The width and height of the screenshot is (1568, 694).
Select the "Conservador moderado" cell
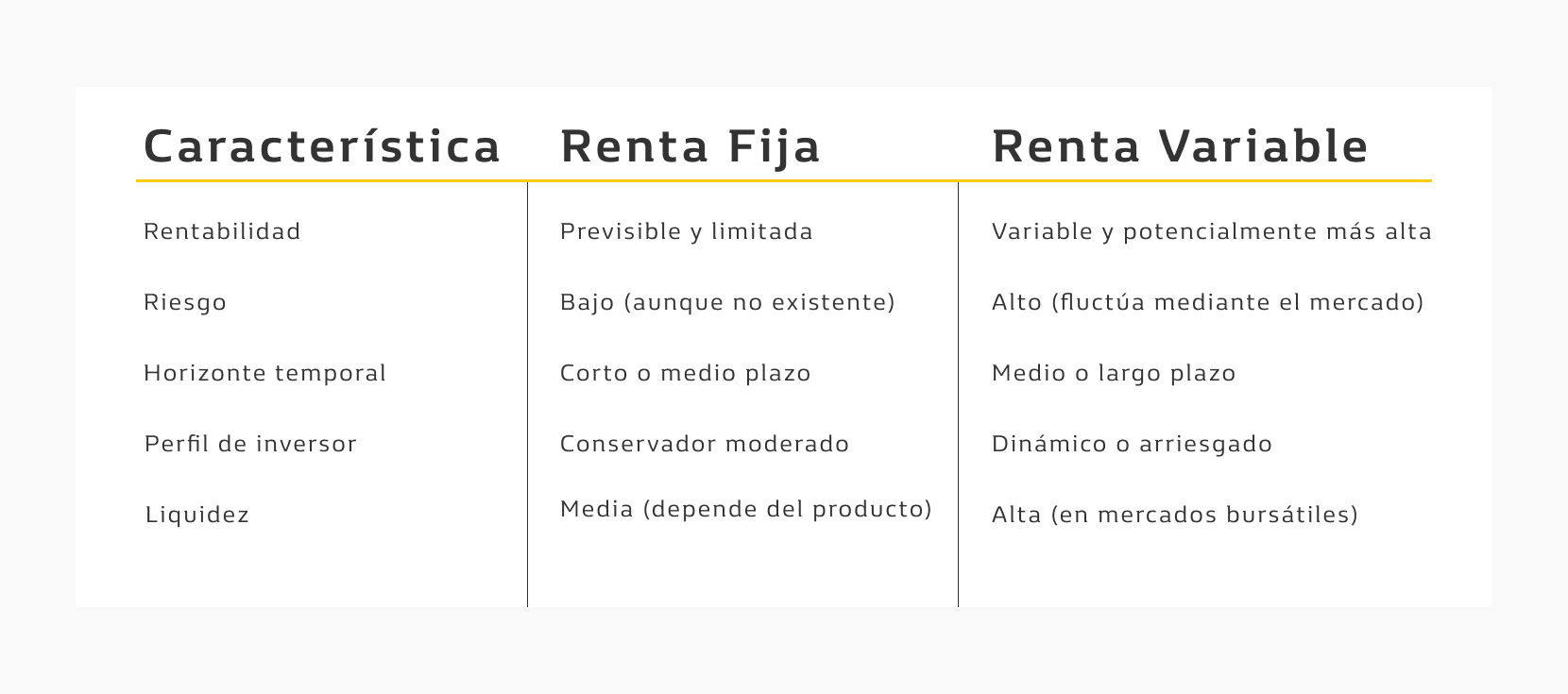(x=705, y=444)
